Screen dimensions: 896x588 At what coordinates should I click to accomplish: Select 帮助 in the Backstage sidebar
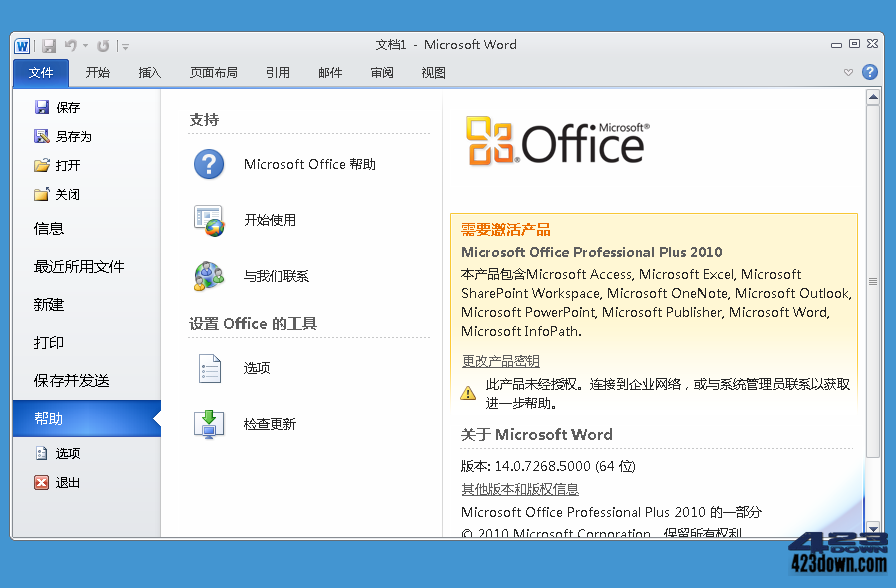[87, 418]
